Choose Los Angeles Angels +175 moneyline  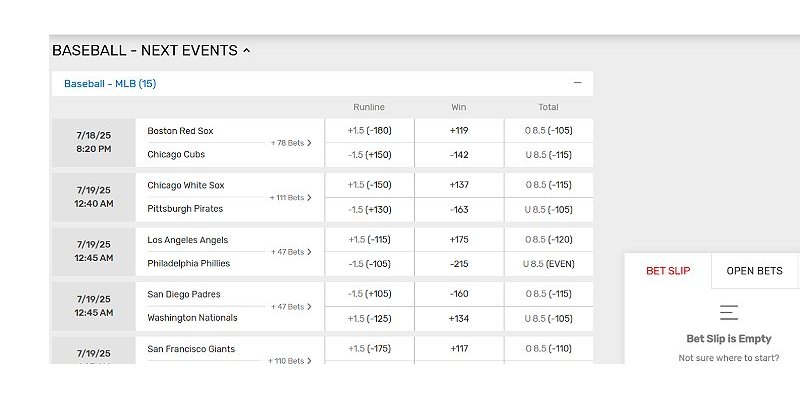point(459,240)
